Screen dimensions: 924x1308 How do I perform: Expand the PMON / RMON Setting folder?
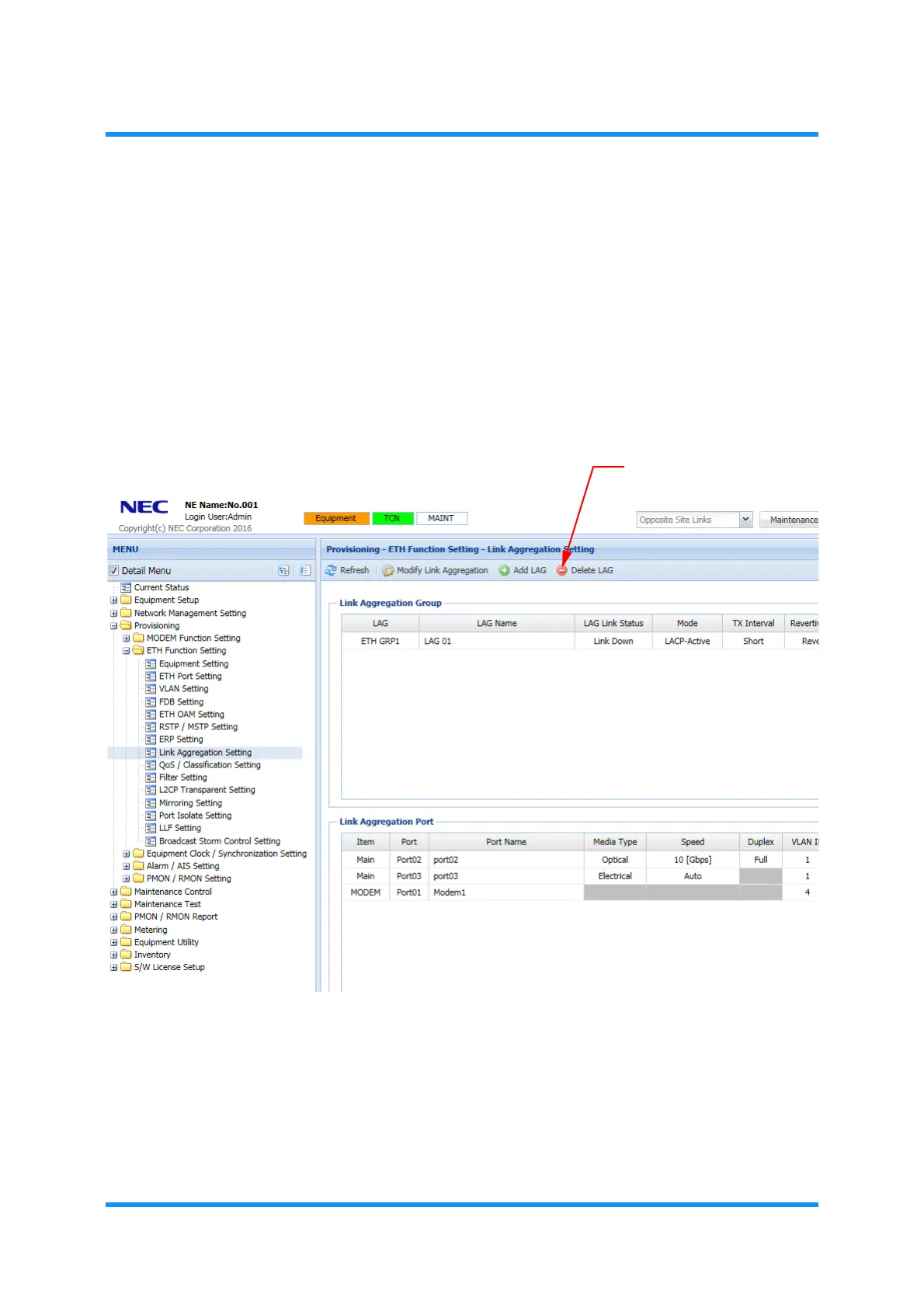click(x=127, y=878)
